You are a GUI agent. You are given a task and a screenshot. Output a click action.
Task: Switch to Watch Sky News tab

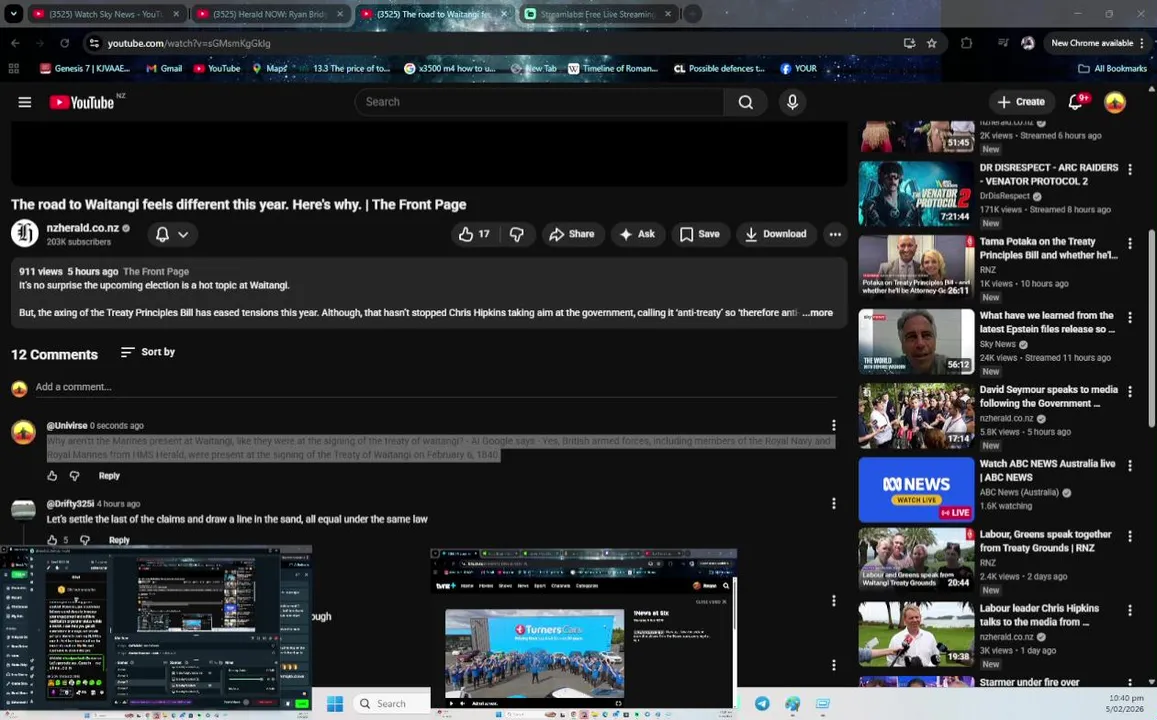[x=107, y=14]
